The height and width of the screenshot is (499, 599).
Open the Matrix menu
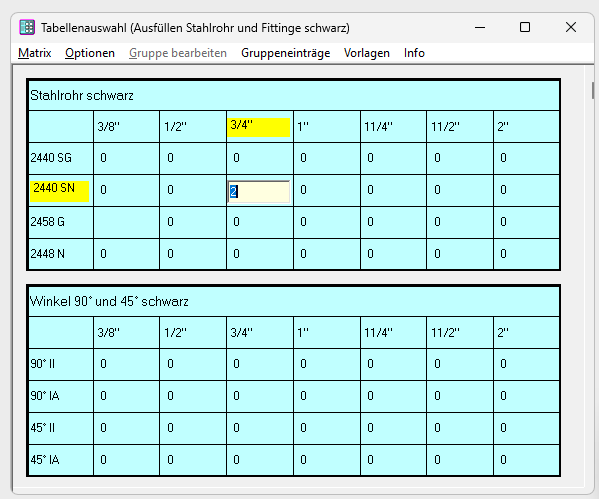coord(35,53)
